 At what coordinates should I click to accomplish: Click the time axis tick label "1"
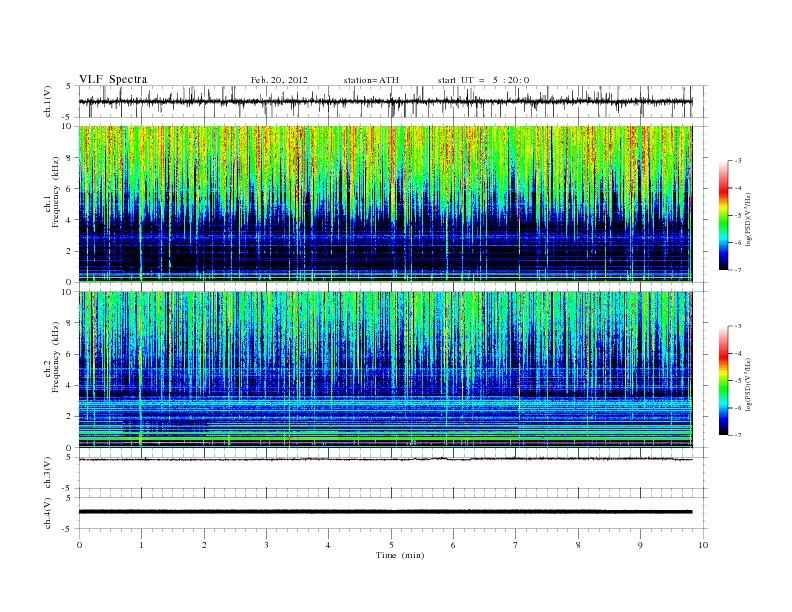[141, 545]
